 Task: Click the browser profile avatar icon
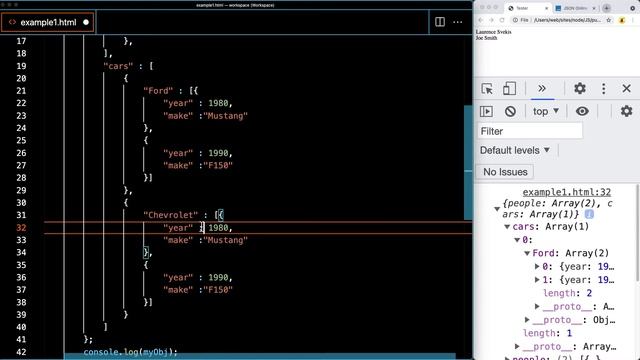622,20
